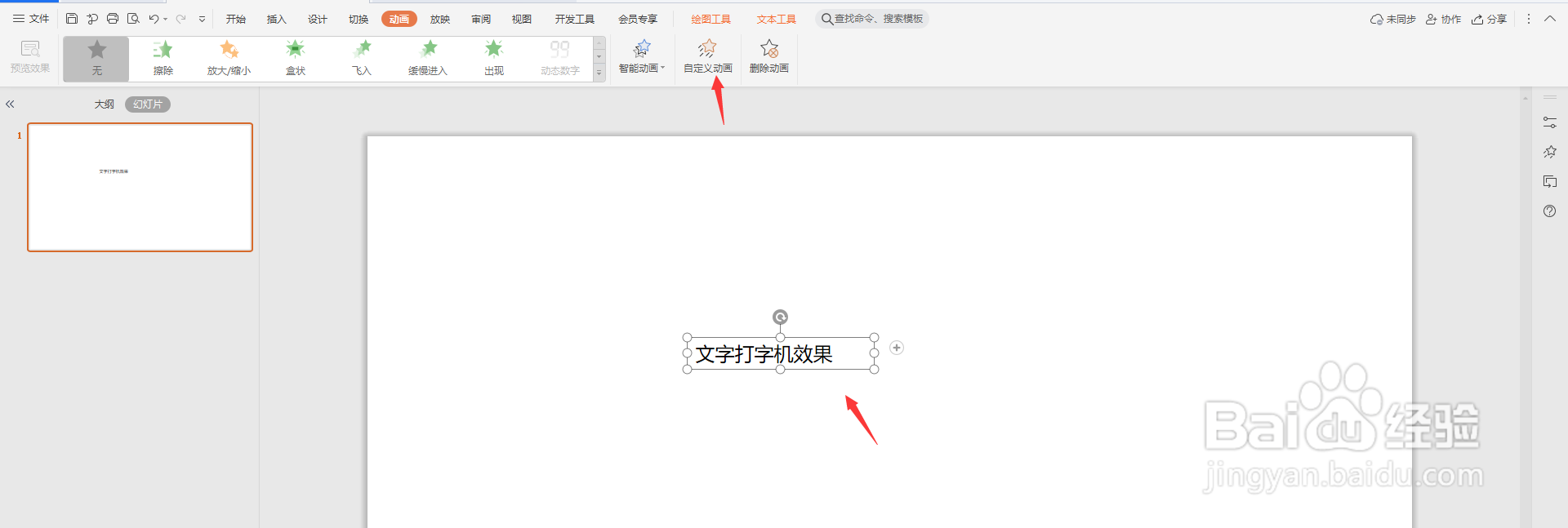Screen dimensions: 1568x528
Task: Open the 文件 menu
Action: click(x=31, y=19)
